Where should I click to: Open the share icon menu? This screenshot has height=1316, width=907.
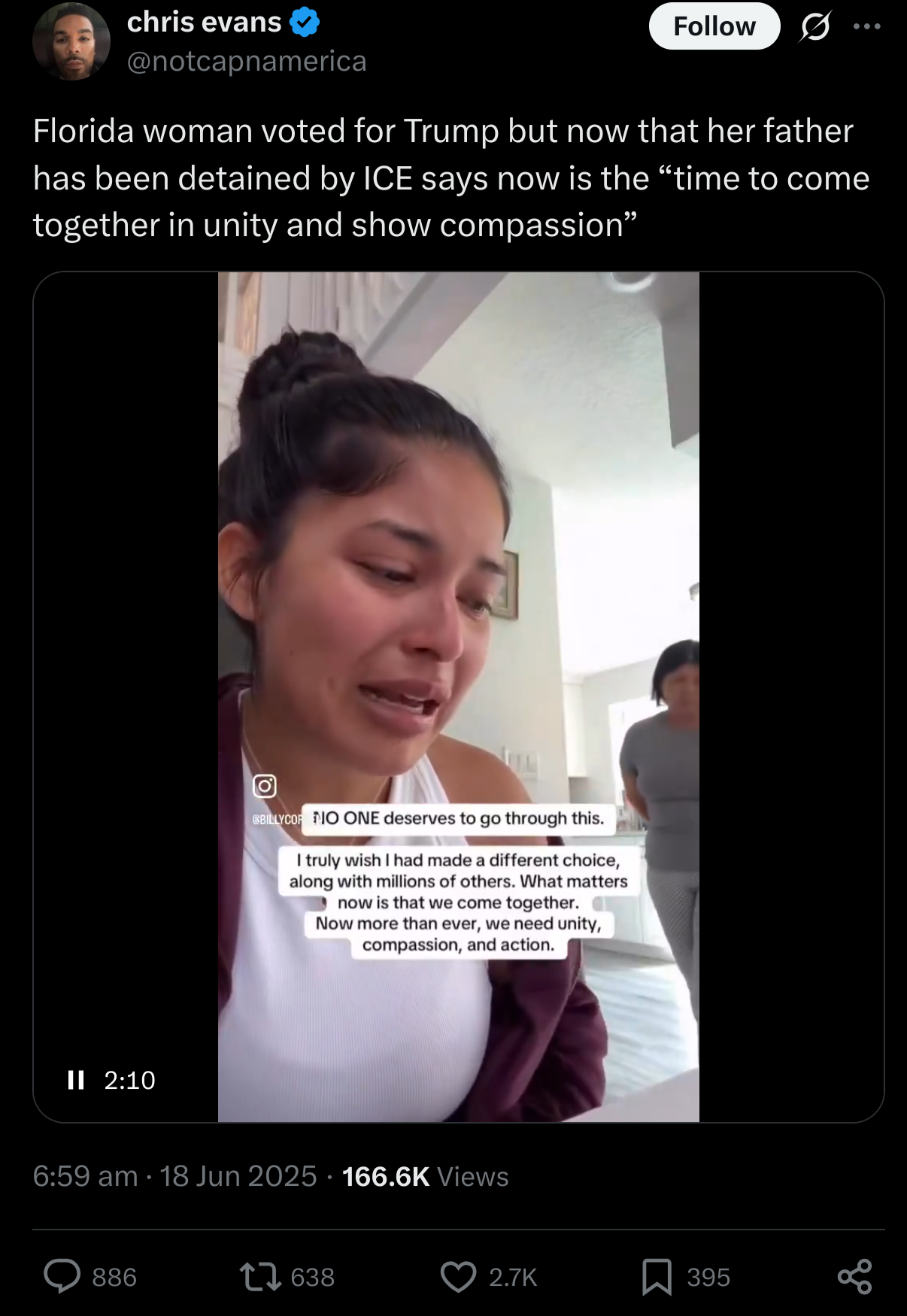pyautogui.click(x=854, y=1276)
